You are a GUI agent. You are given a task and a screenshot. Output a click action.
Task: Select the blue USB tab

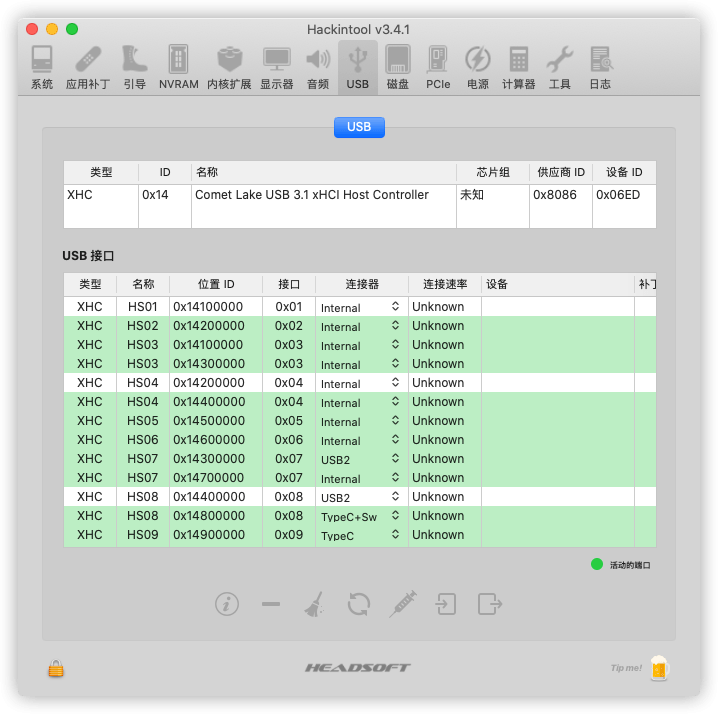coord(359,127)
